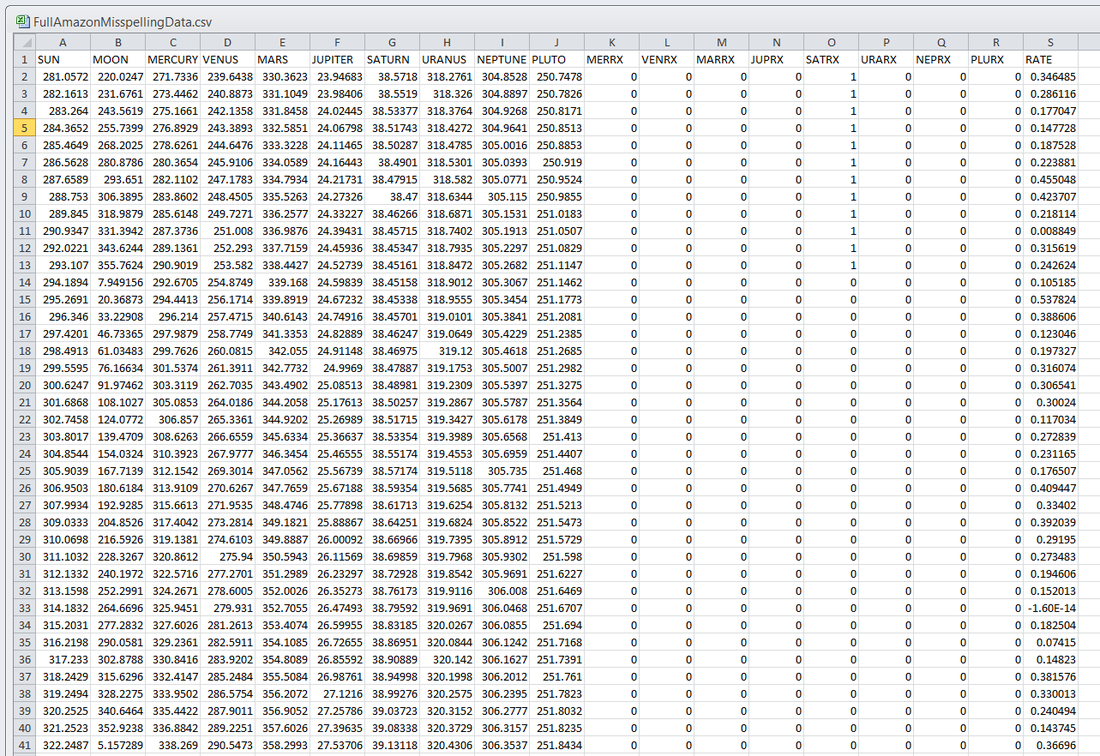Click cell with value 319.12
This screenshot has width=1100, height=756.
click(x=447, y=351)
